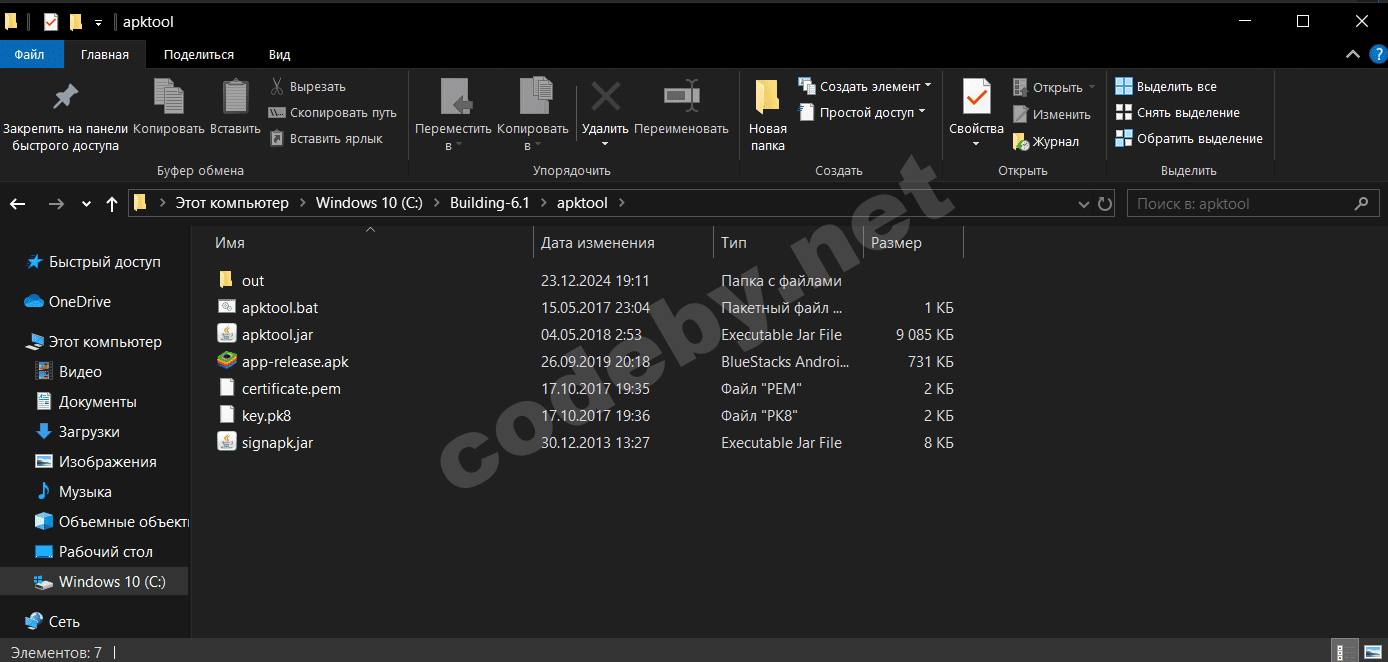Open the Вид ribbon tab
The height and width of the screenshot is (662, 1388).
tap(279, 55)
